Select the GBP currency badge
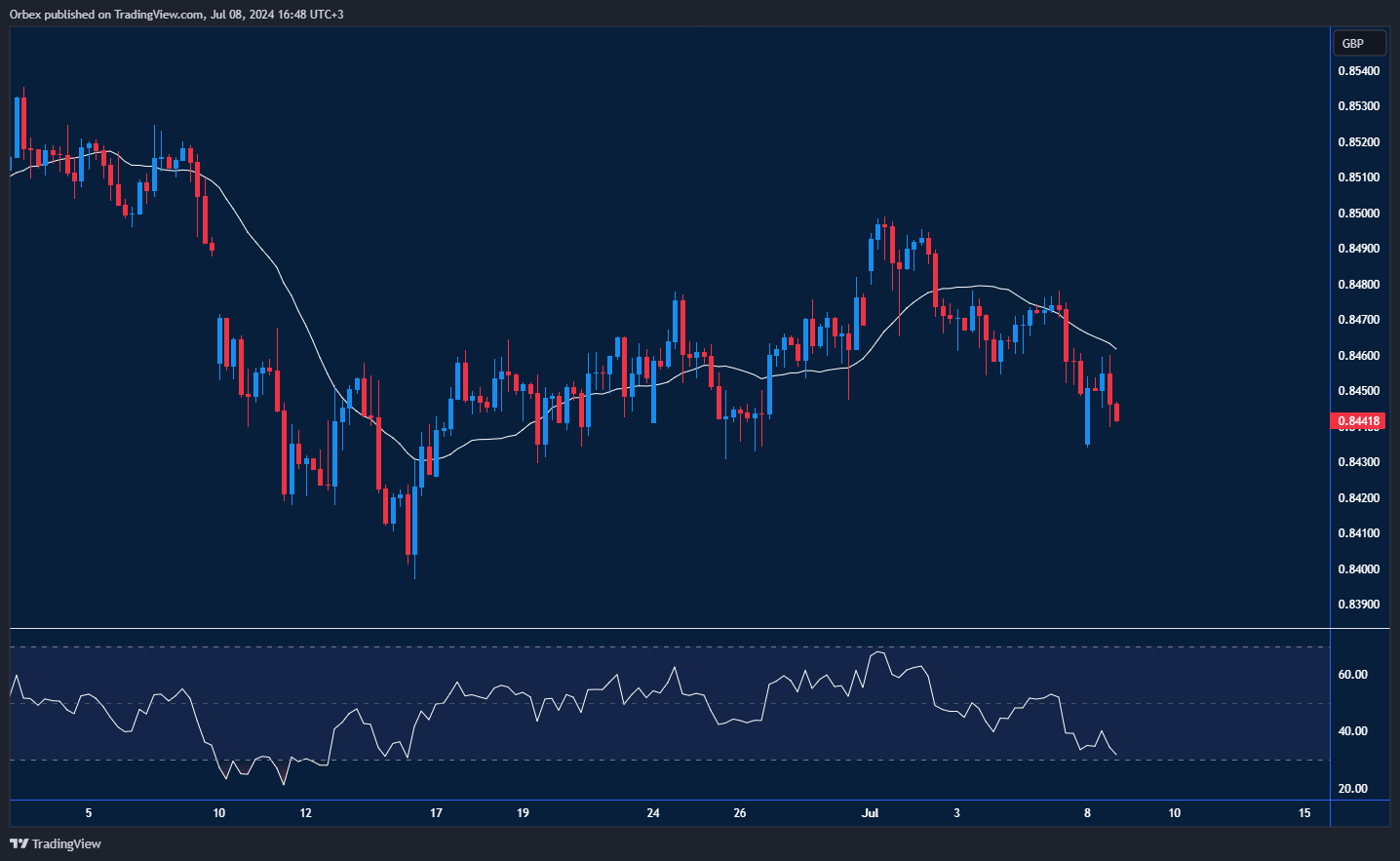Image resolution: width=1400 pixels, height=861 pixels. (x=1359, y=43)
